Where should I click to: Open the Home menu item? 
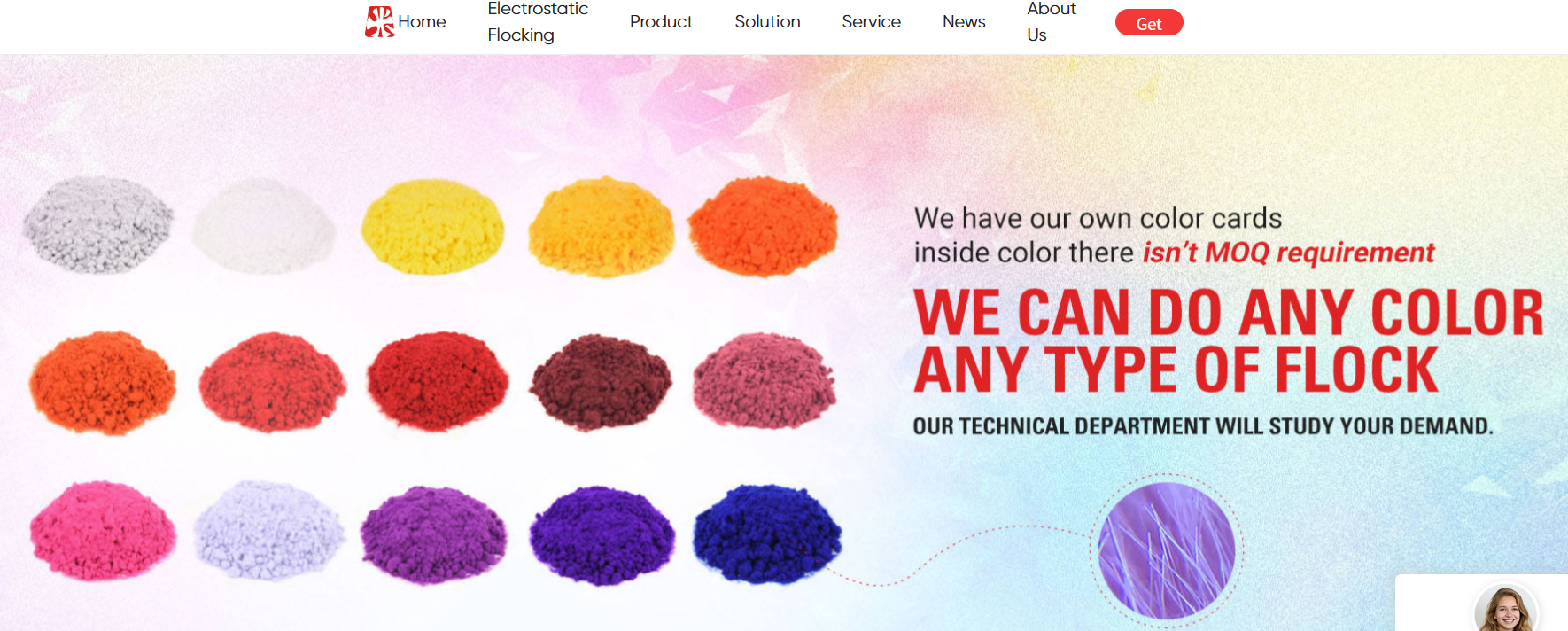[x=422, y=22]
